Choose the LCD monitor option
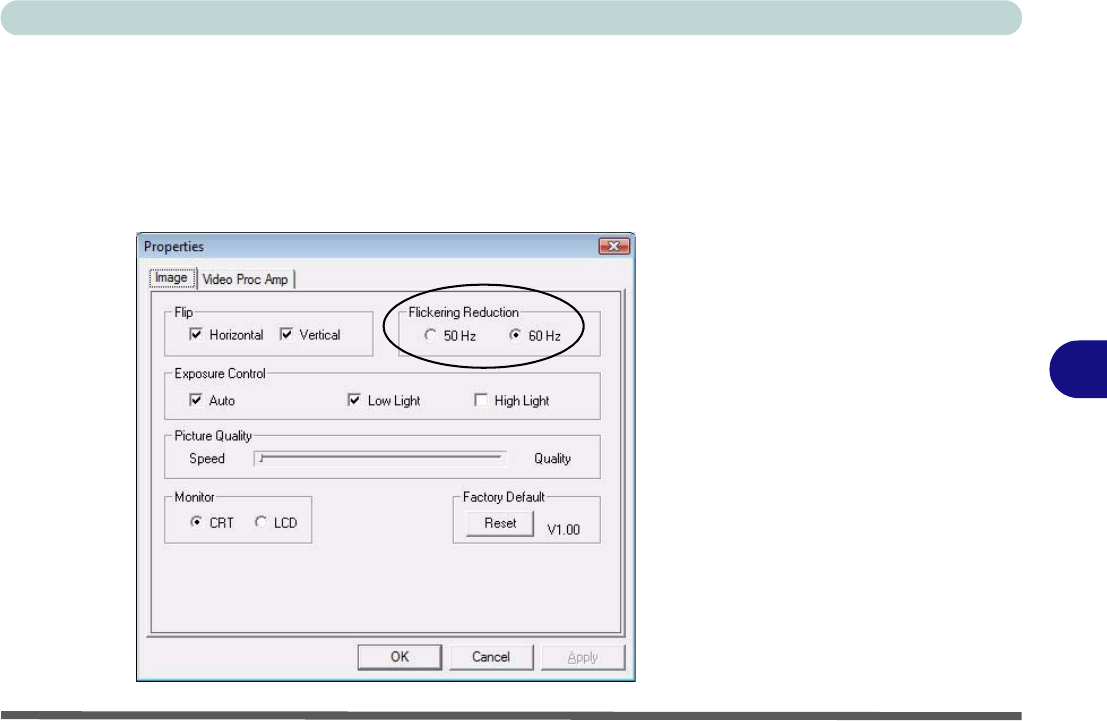The image size is (1107, 721). point(261,522)
